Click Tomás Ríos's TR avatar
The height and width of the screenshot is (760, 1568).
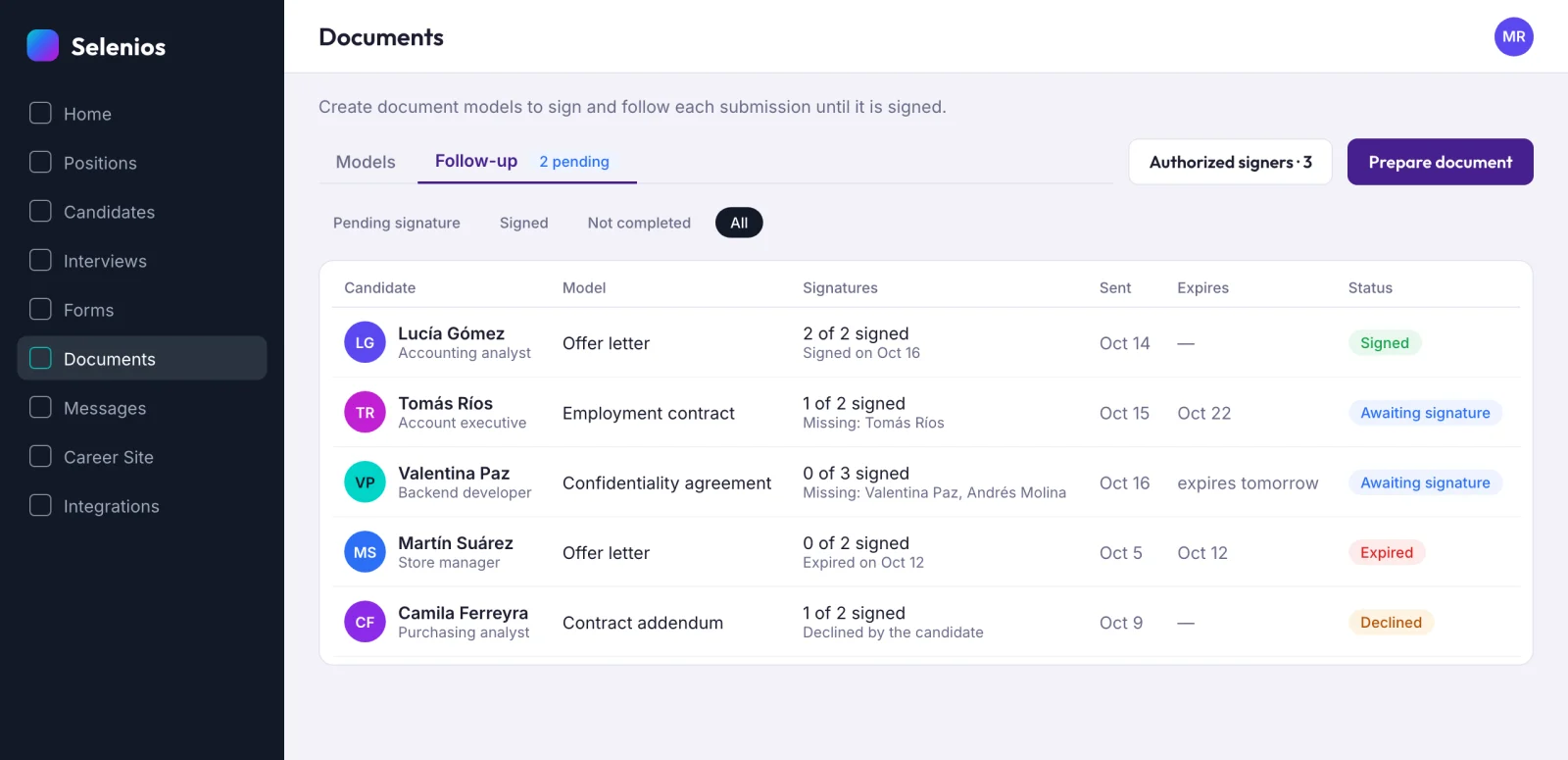point(365,413)
